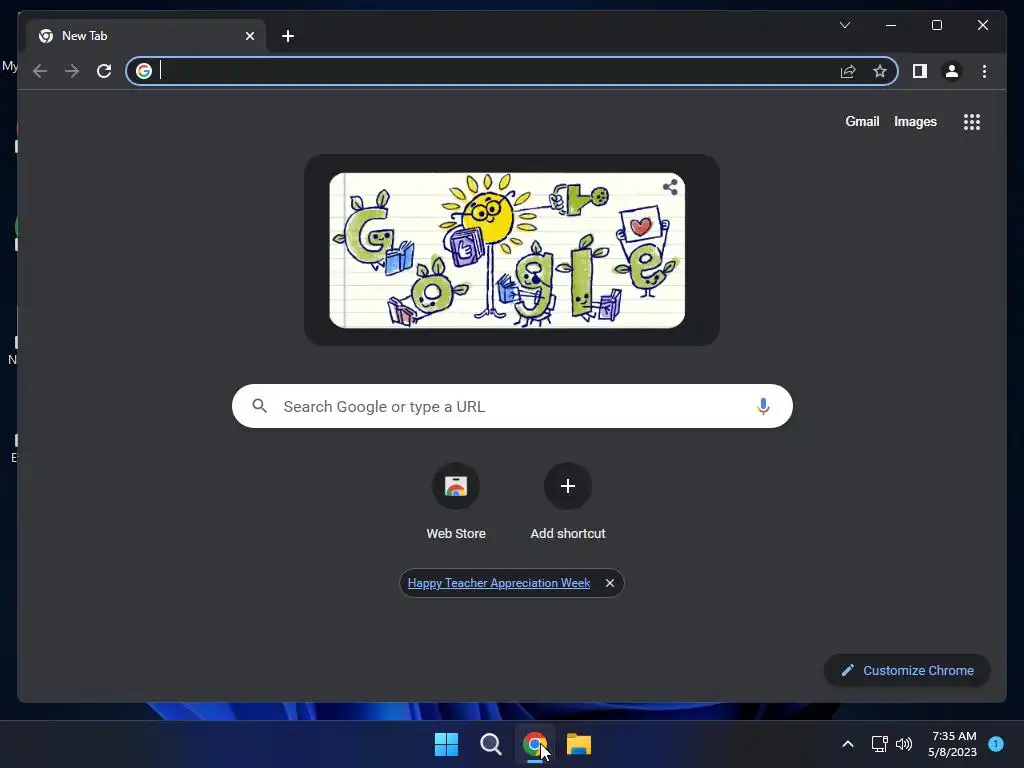
Task: Click the browser back arrow
Action: click(40, 71)
